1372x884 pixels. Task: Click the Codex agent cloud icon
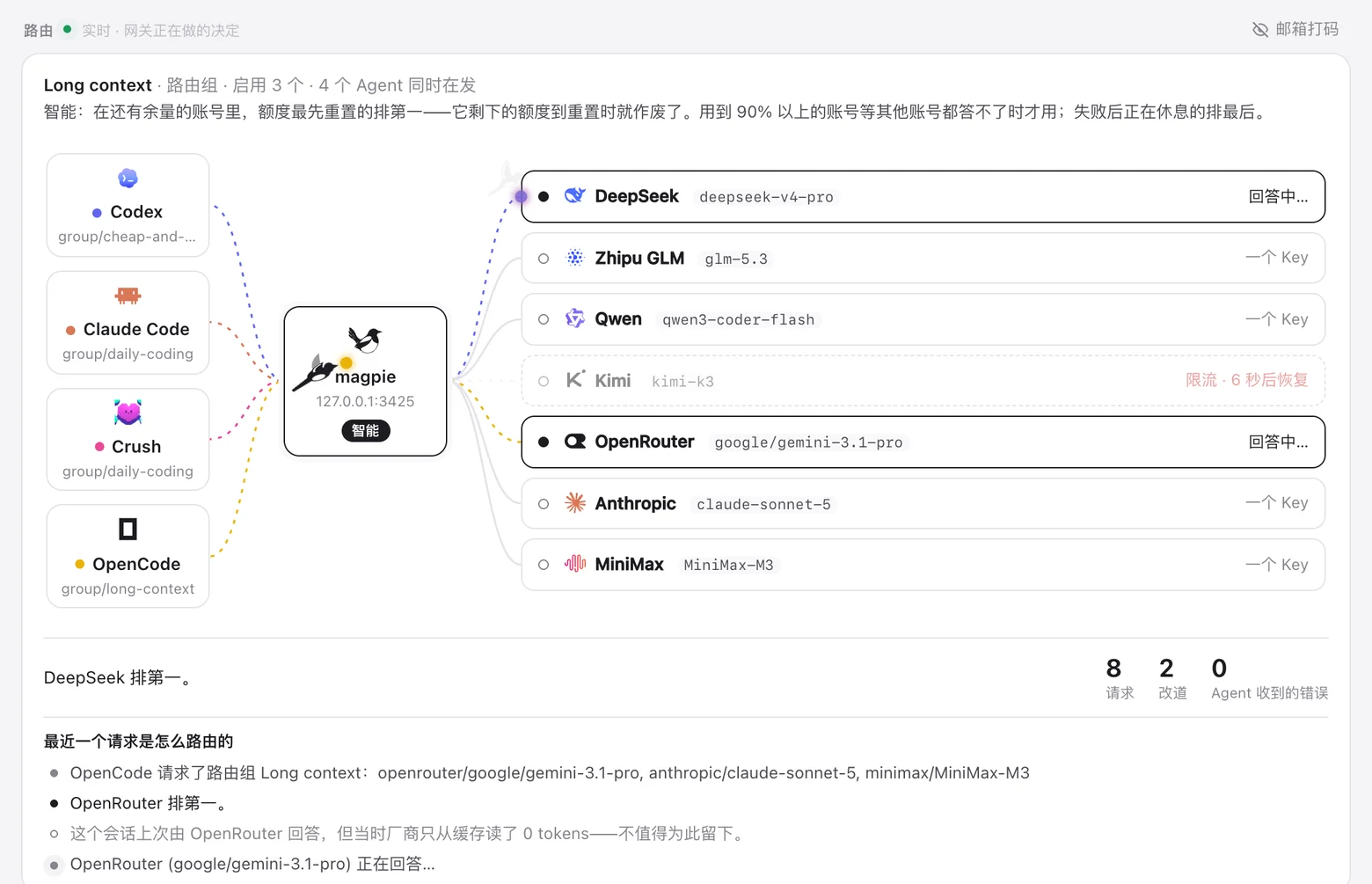tap(128, 179)
